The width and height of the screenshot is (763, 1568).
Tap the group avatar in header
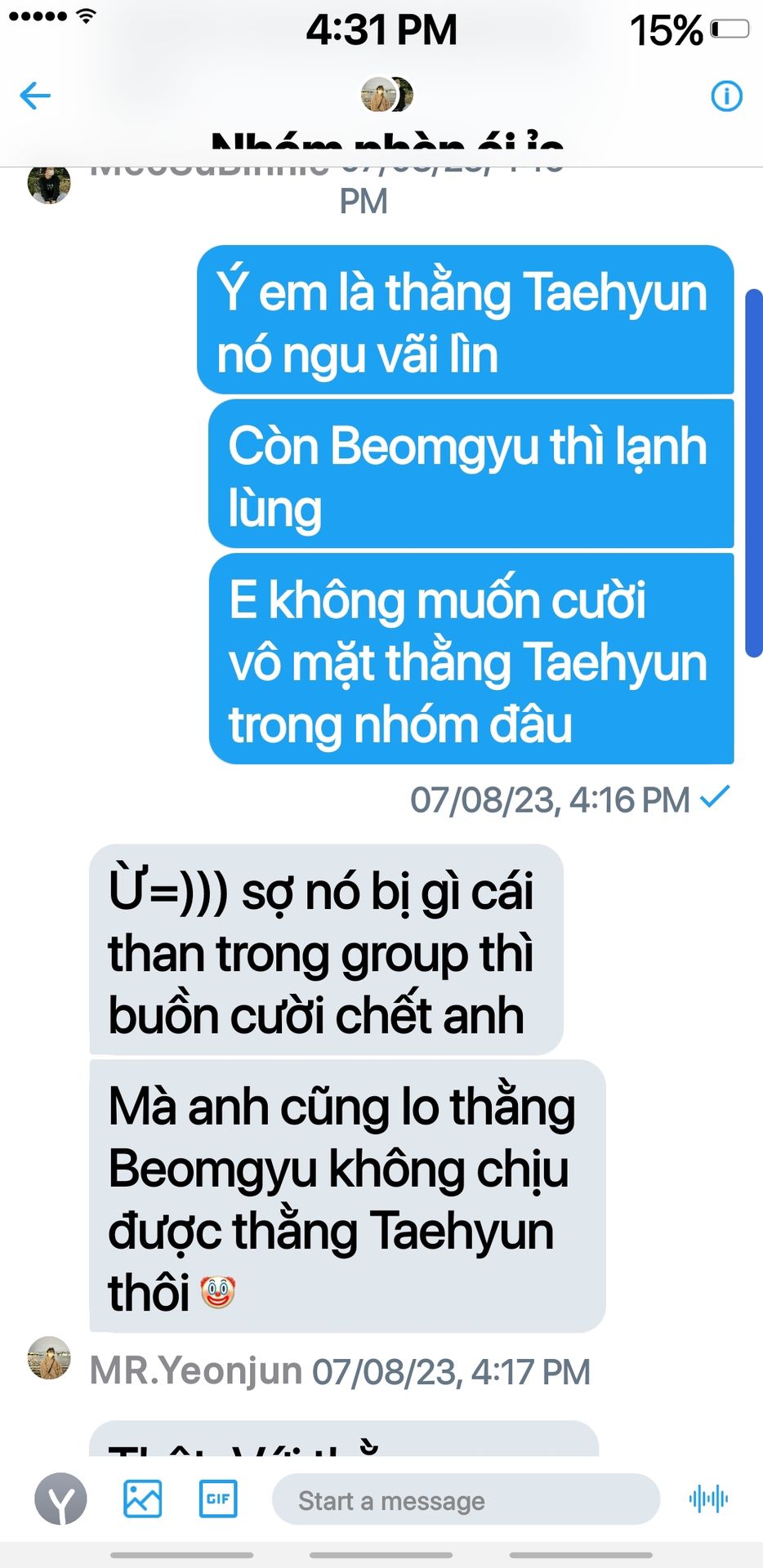(x=386, y=95)
